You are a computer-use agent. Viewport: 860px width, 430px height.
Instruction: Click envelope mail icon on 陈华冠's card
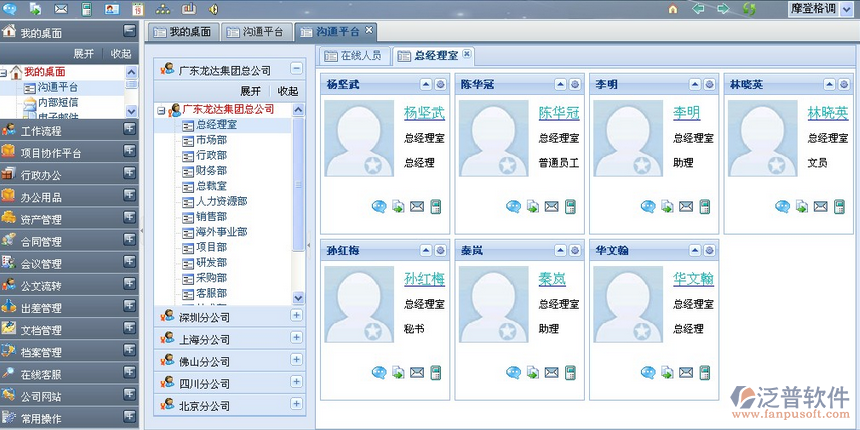pyautogui.click(x=551, y=207)
